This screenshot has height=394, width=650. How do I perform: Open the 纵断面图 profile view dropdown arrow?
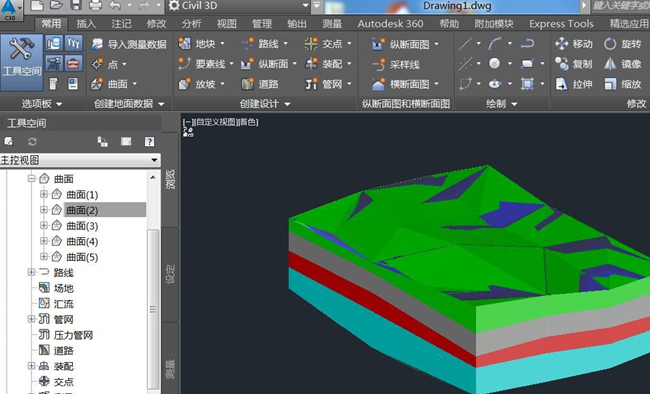(436, 44)
